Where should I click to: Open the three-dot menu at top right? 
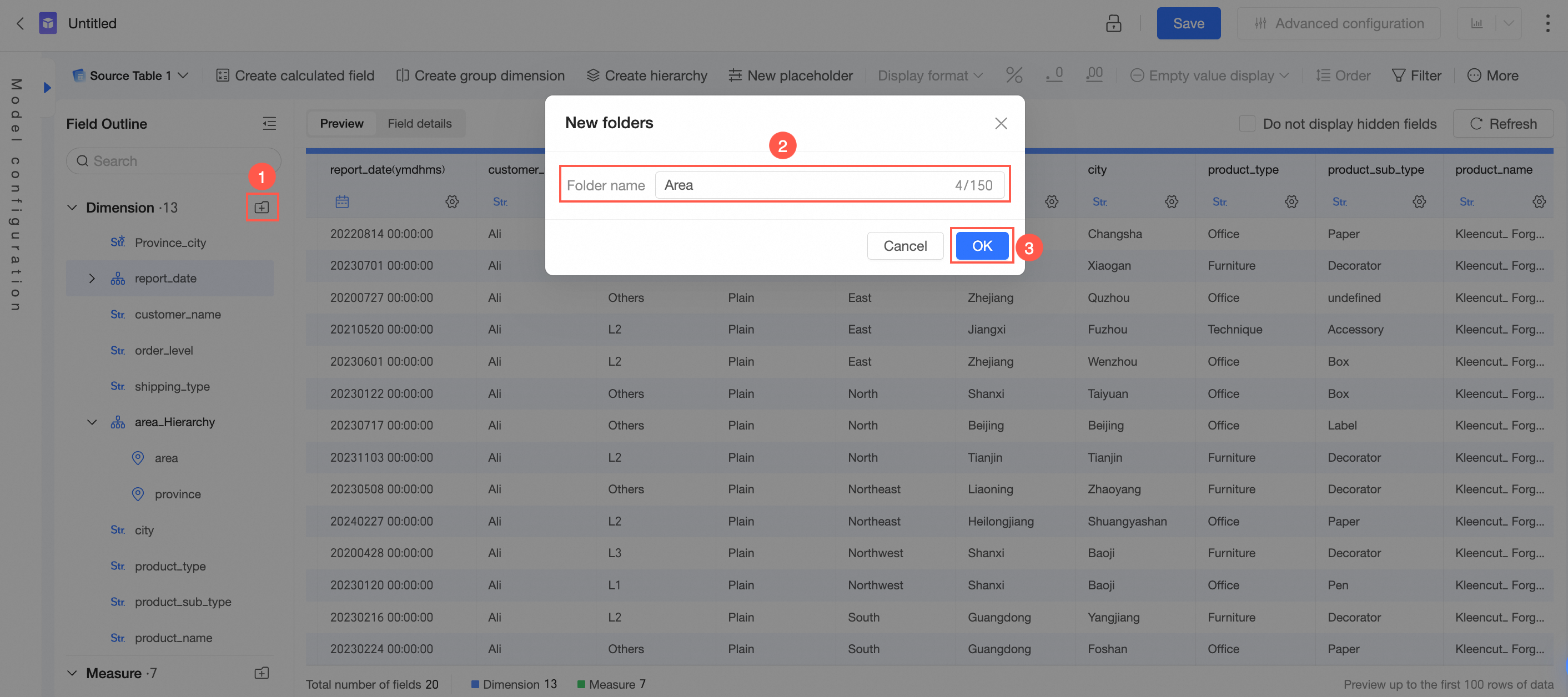[x=1547, y=23]
